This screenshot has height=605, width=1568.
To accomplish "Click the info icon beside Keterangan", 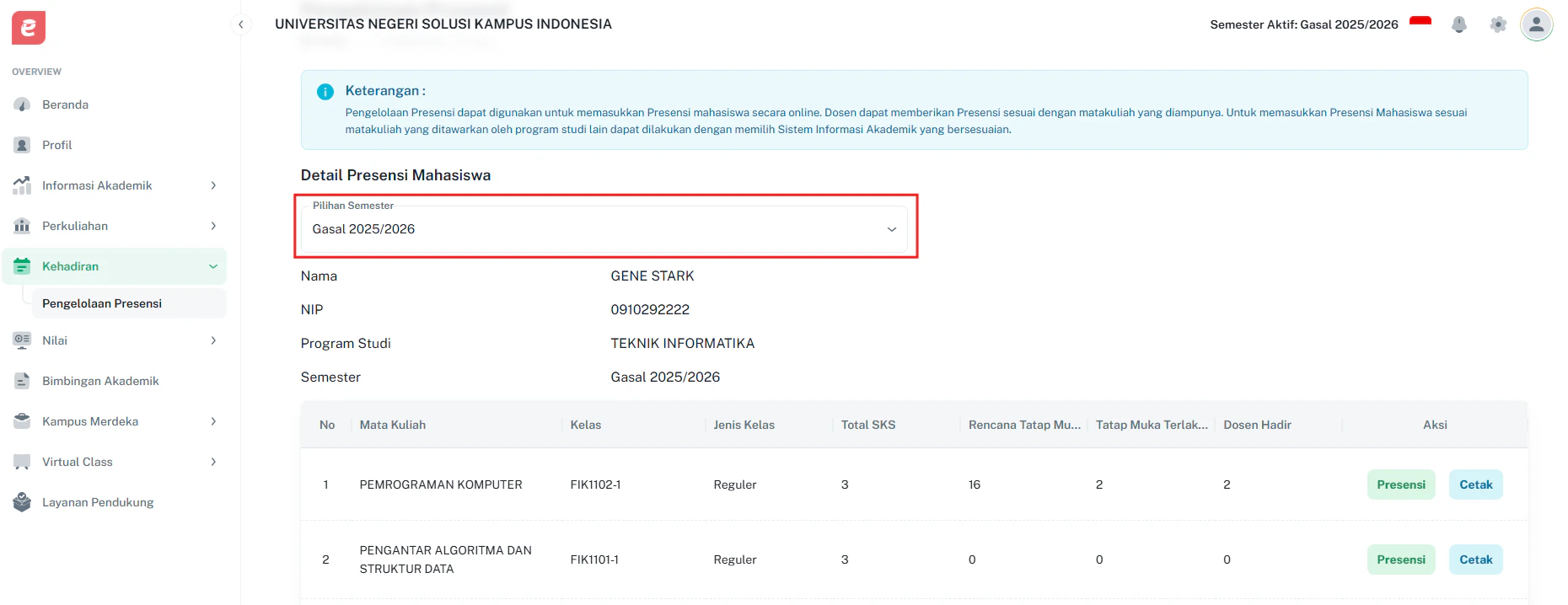I will 325,92.
